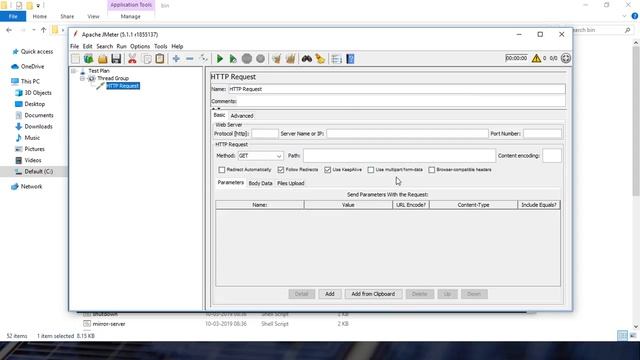Viewport: 640px width, 360px height.
Task: Open the JMeter Edit menu
Action: (x=87, y=47)
